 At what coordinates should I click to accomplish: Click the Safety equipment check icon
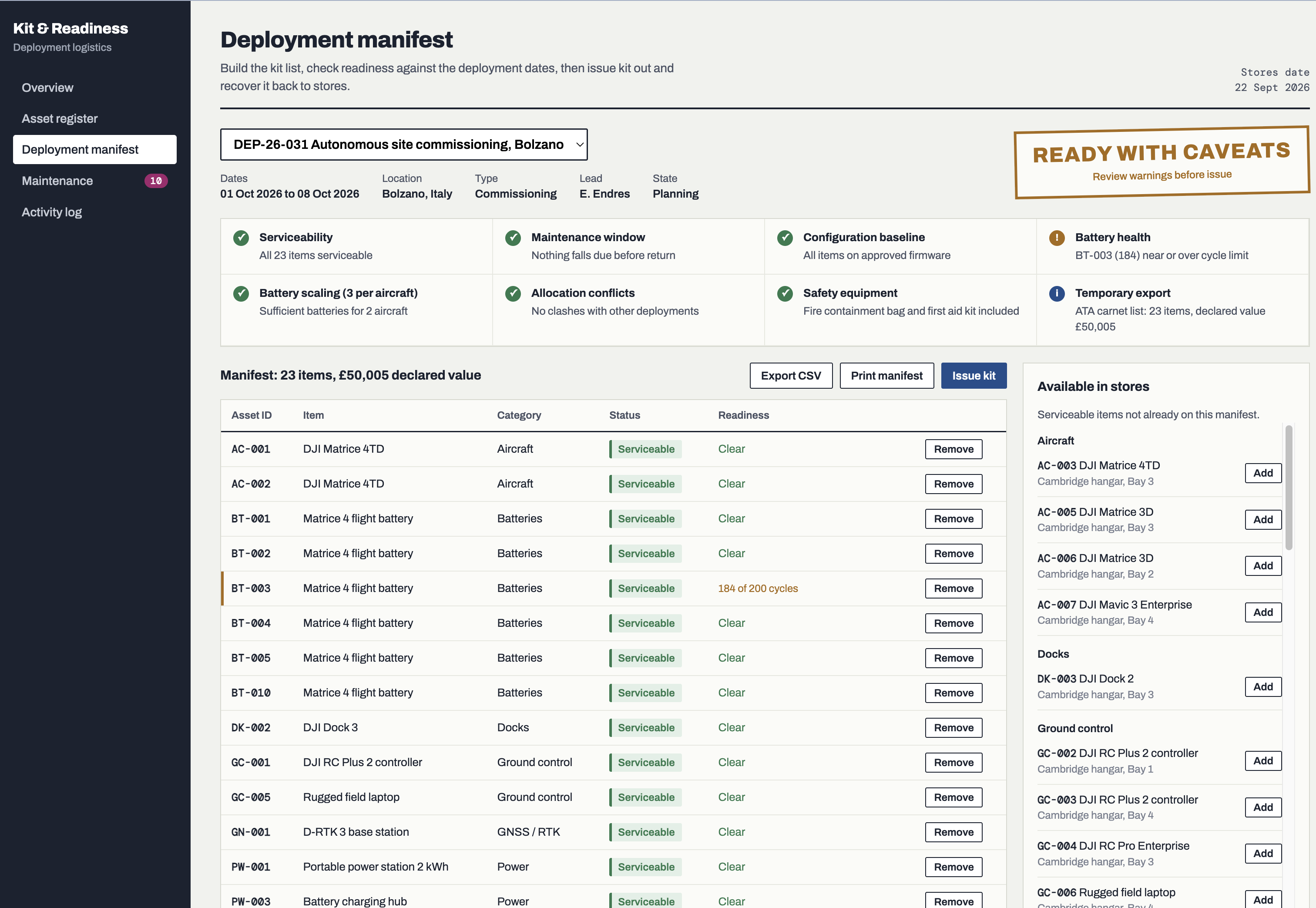click(x=785, y=293)
